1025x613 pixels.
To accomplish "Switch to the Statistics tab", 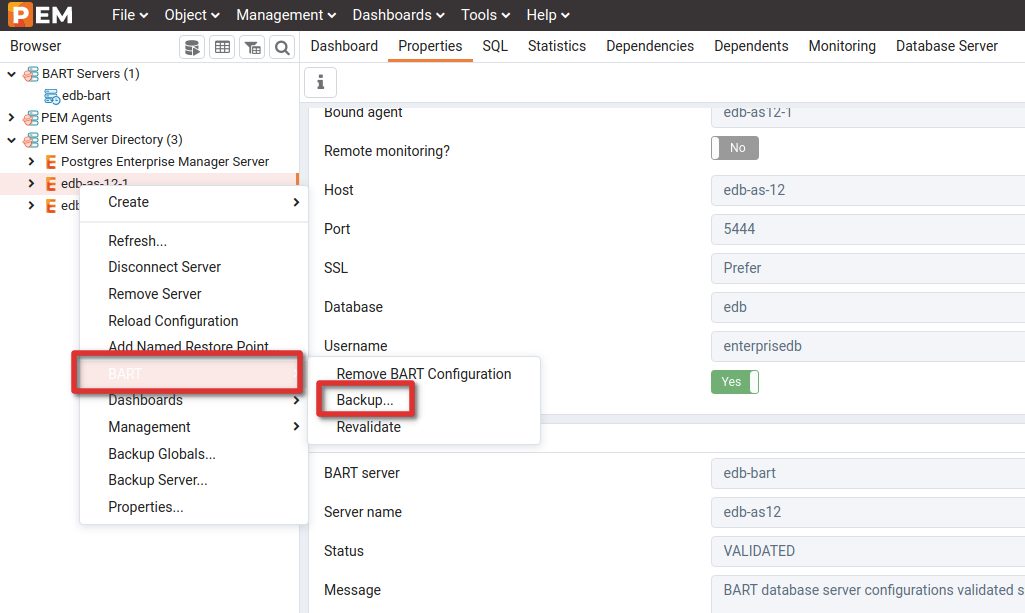I will click(557, 46).
